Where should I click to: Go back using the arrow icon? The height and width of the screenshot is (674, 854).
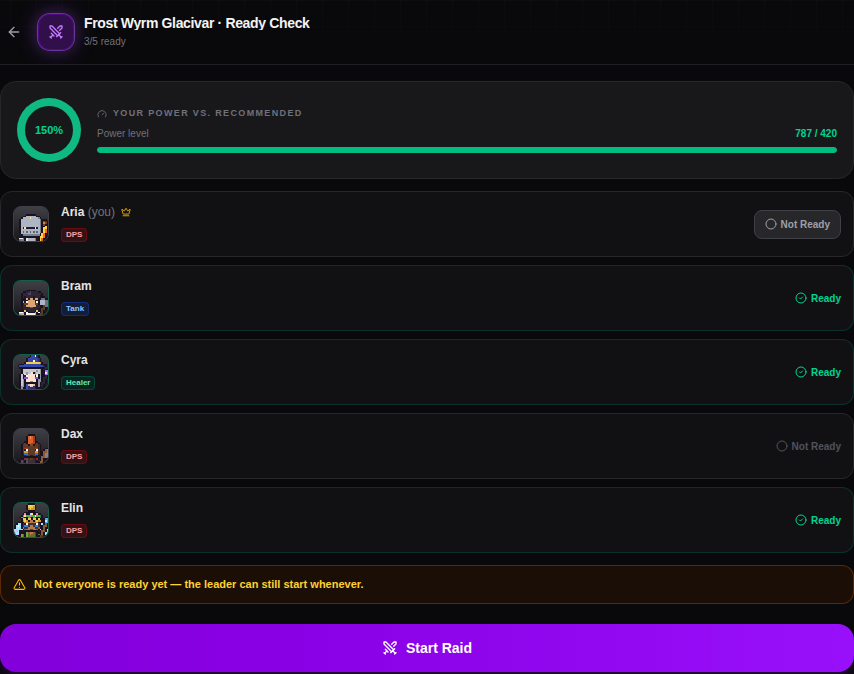pos(14,32)
